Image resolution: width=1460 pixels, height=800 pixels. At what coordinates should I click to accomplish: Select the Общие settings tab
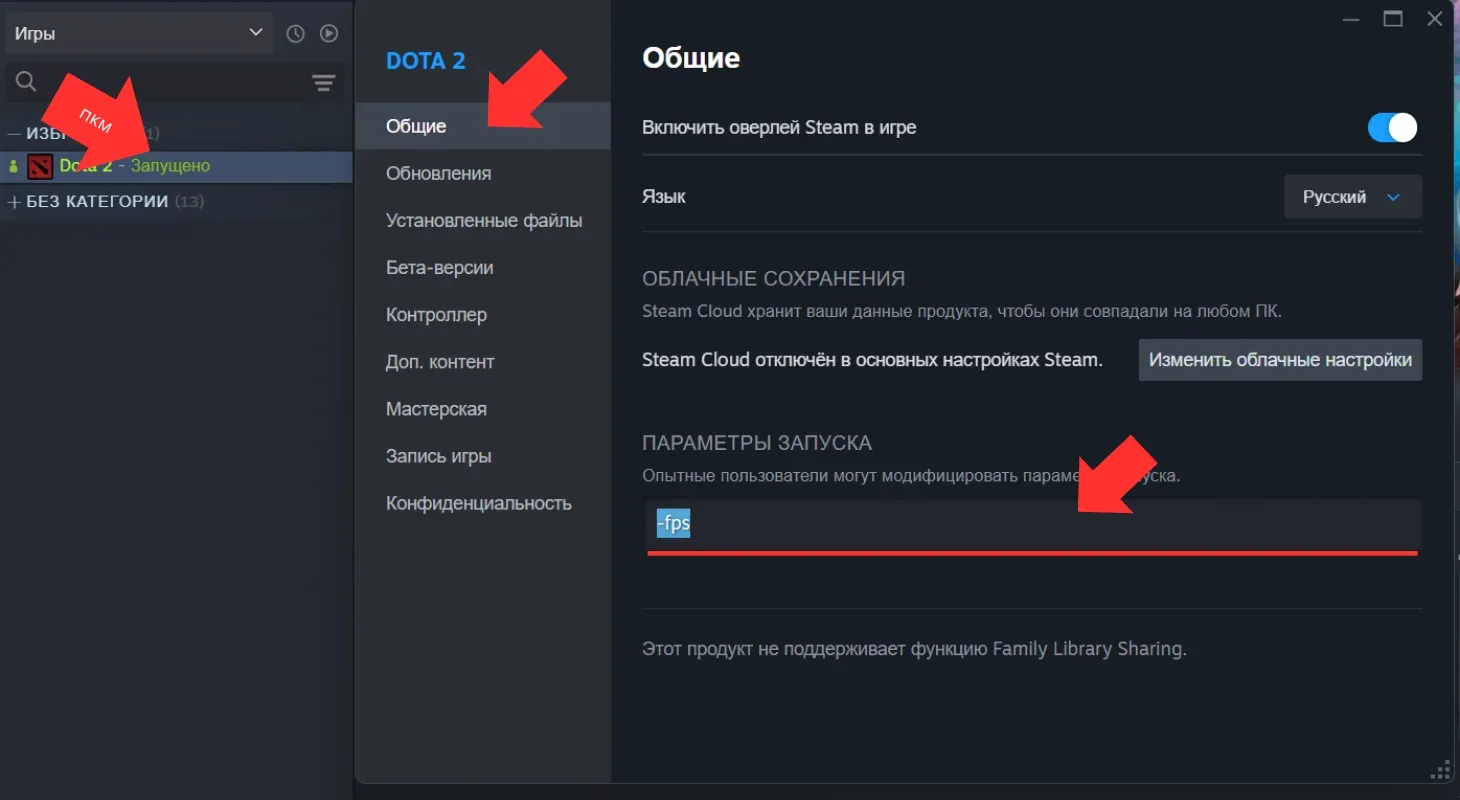(x=483, y=126)
